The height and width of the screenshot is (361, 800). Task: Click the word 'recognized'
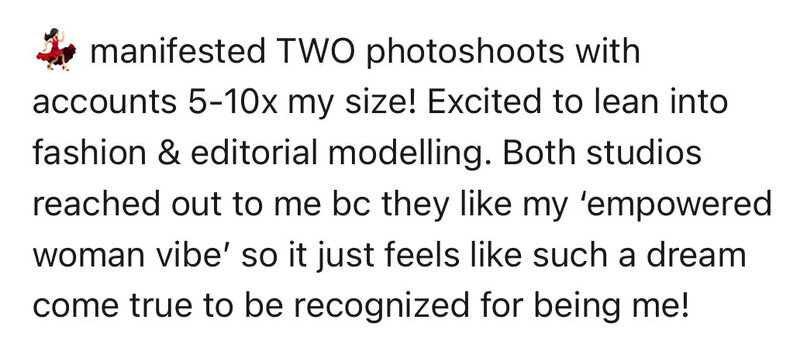(x=381, y=306)
